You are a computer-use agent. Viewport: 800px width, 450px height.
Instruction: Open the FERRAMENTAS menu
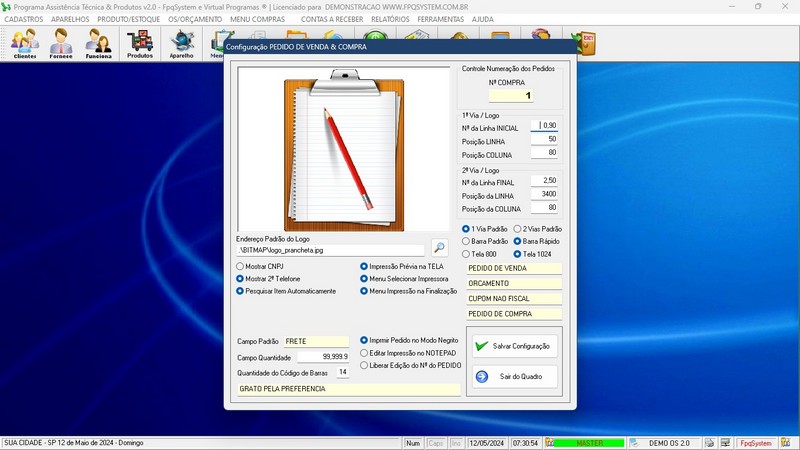point(441,19)
